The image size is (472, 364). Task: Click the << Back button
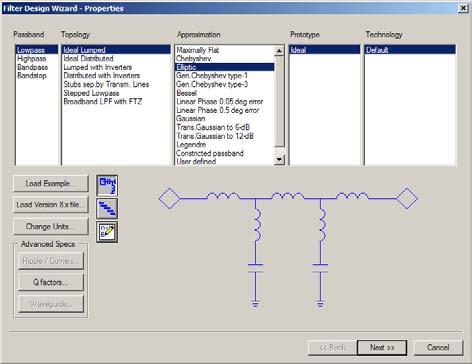(x=332, y=348)
